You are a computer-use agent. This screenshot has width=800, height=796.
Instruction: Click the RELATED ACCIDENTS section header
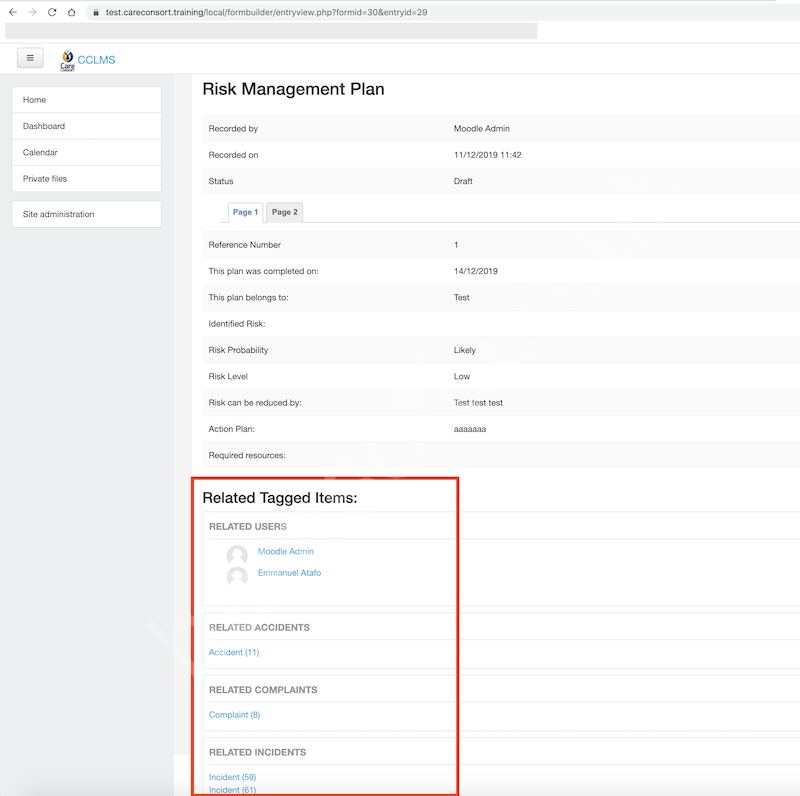pyautogui.click(x=259, y=627)
